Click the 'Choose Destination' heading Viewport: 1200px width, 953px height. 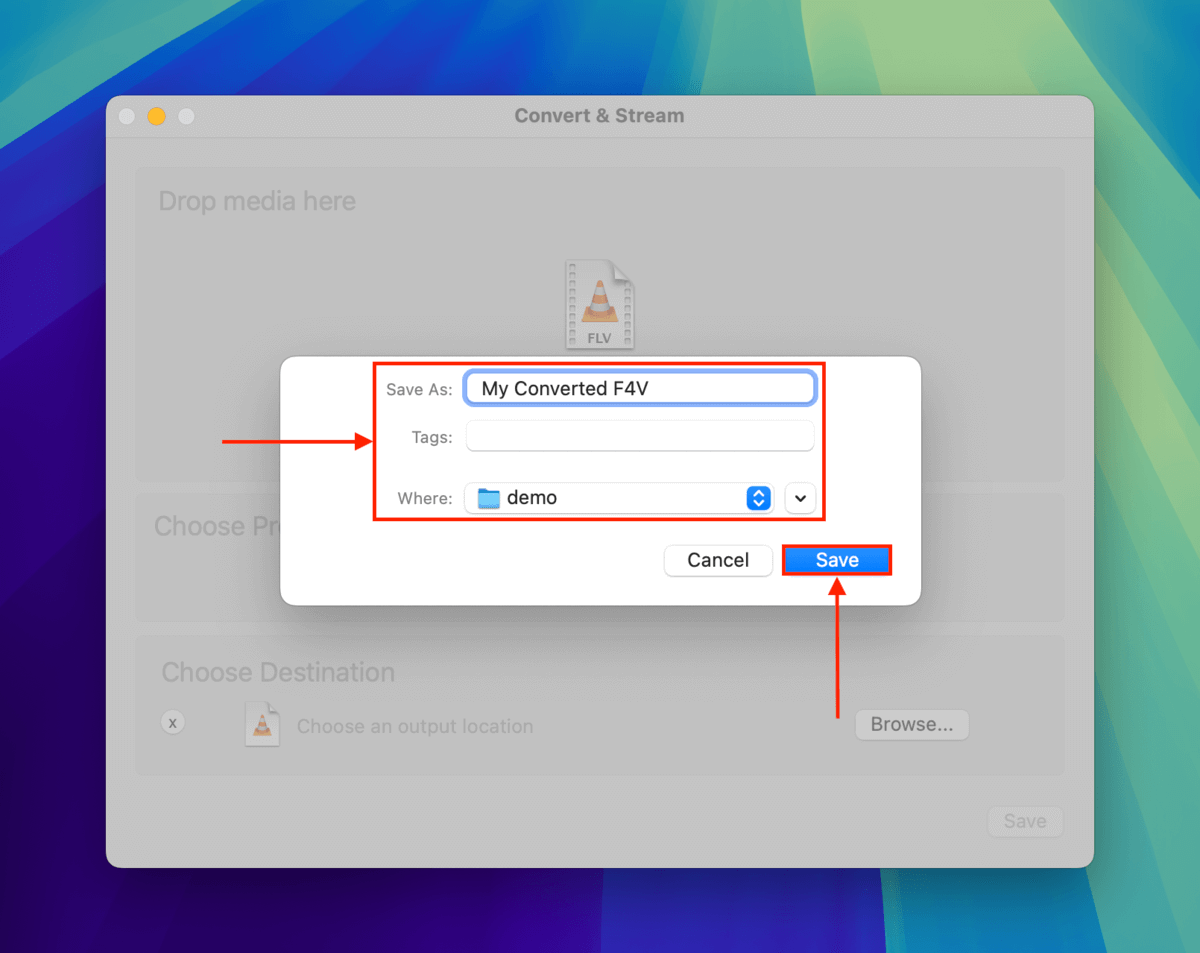pyautogui.click(x=278, y=672)
